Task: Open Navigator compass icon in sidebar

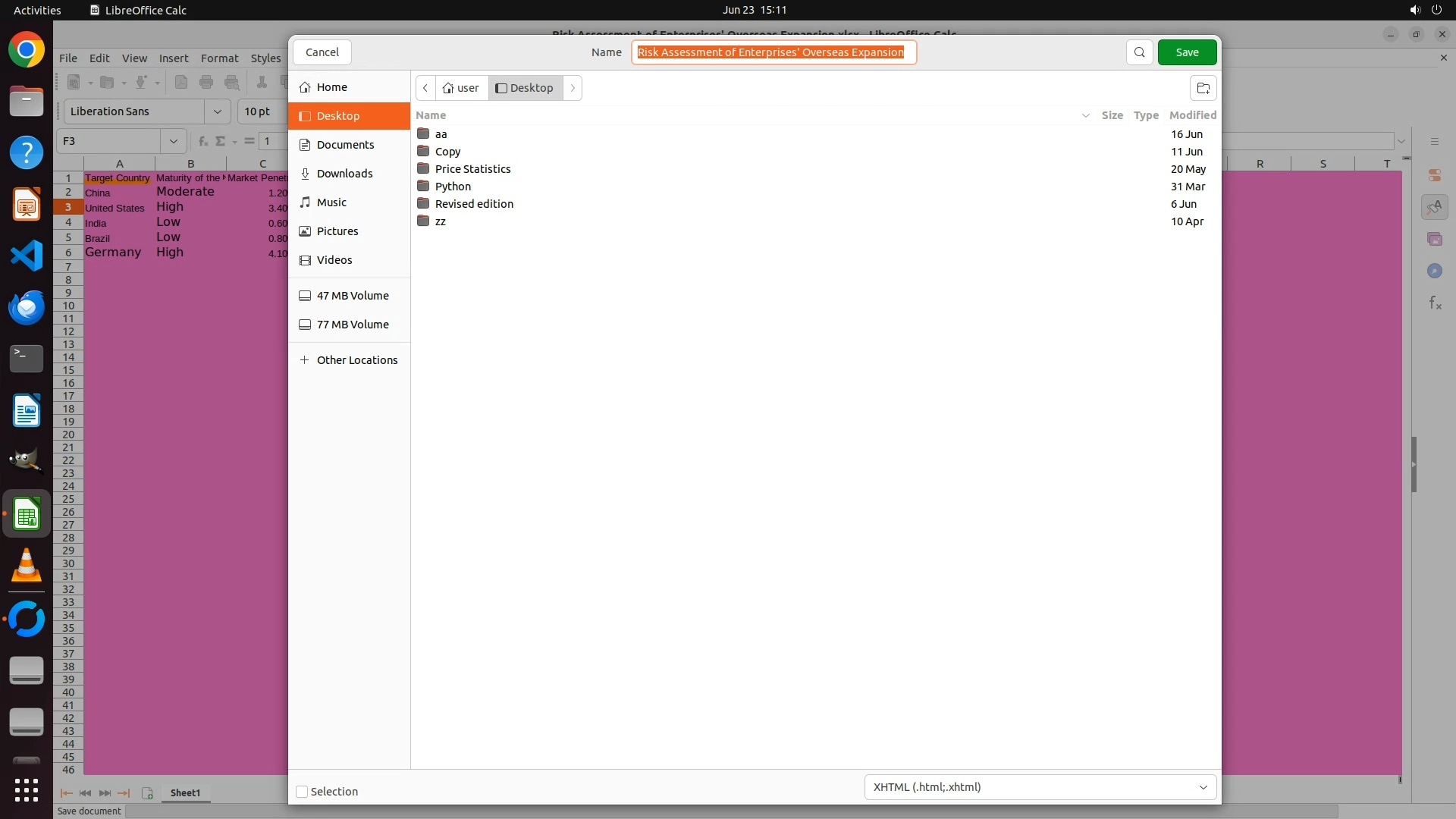Action: pyautogui.click(x=1434, y=271)
